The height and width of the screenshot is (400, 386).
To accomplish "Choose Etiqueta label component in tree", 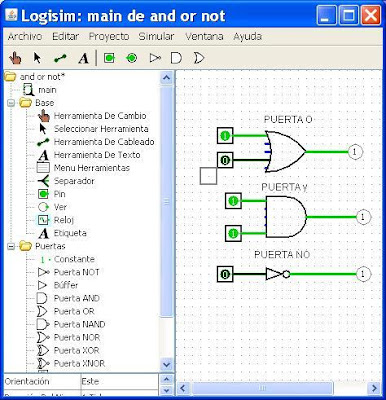I will click(70, 233).
